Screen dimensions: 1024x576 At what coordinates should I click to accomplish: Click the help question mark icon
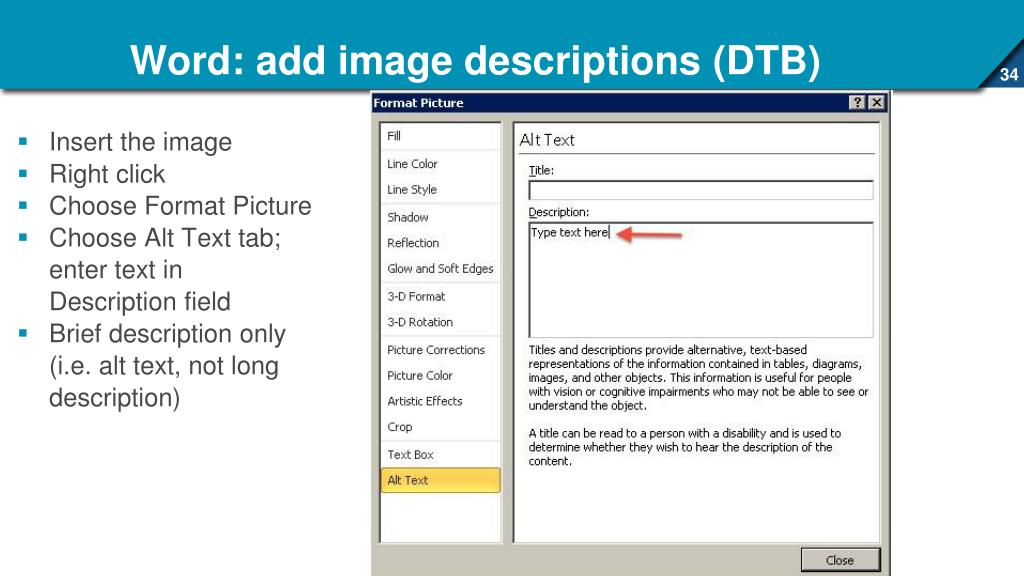tap(857, 103)
